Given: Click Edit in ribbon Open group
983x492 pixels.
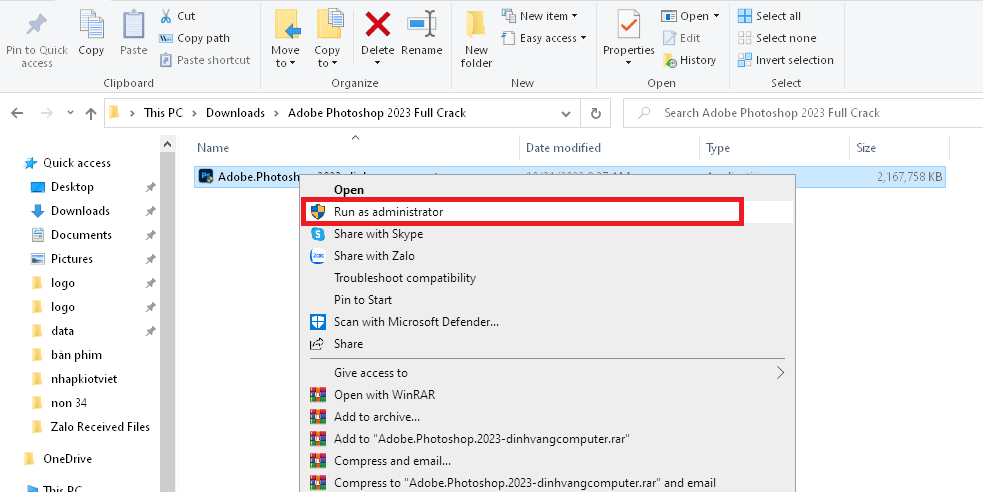Looking at the screenshot, I should click(x=681, y=38).
